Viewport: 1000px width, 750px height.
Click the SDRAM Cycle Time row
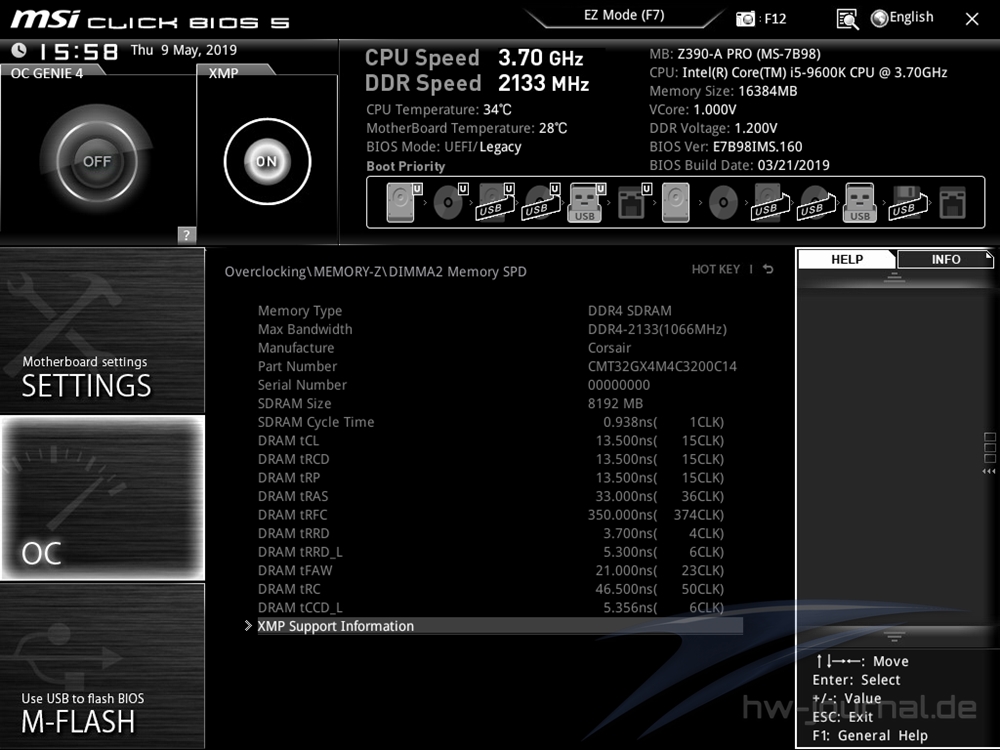[x=491, y=422]
